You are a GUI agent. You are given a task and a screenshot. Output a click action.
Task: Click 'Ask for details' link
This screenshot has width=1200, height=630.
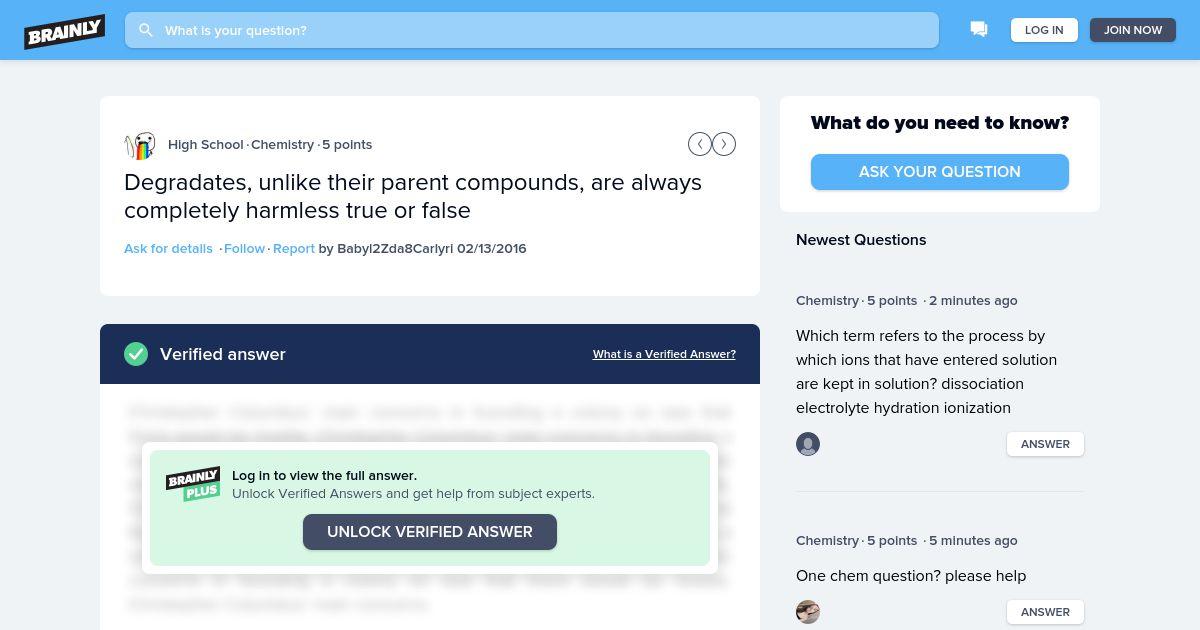(x=168, y=248)
